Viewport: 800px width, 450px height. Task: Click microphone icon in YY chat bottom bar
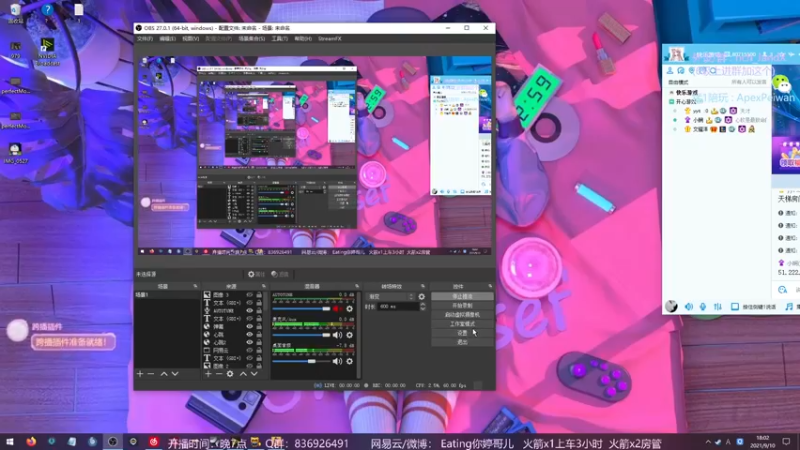tap(703, 307)
